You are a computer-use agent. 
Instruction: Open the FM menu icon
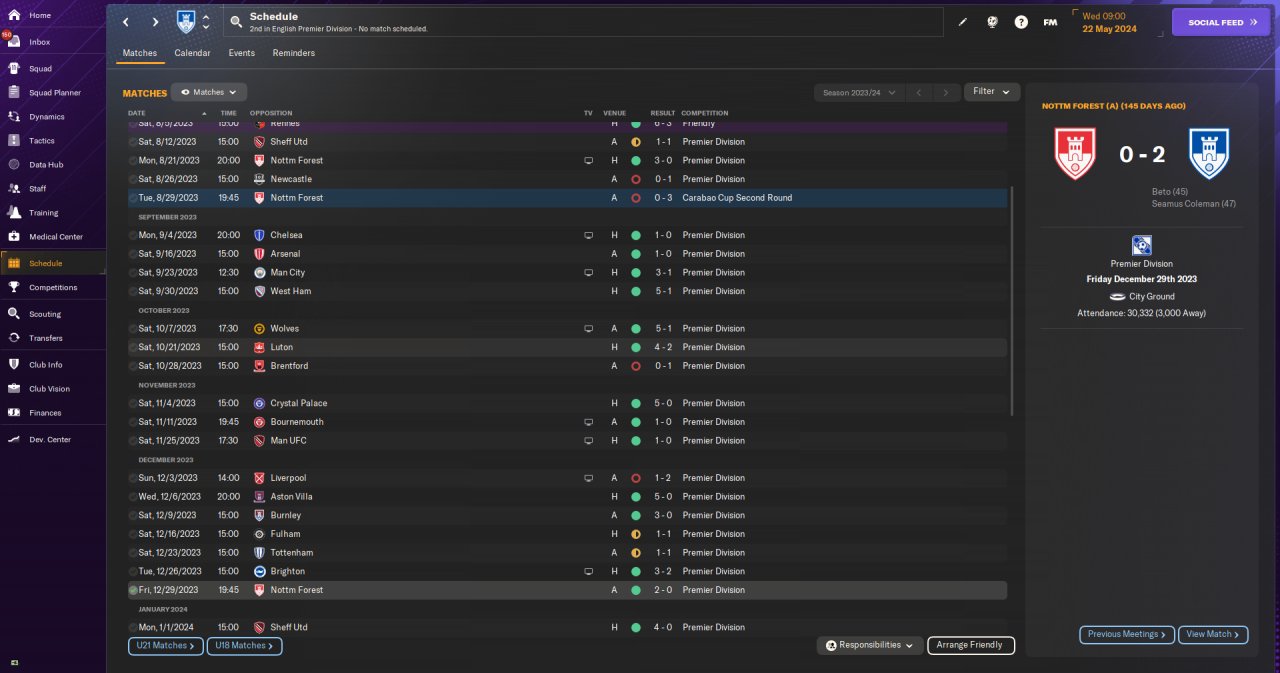(1050, 22)
